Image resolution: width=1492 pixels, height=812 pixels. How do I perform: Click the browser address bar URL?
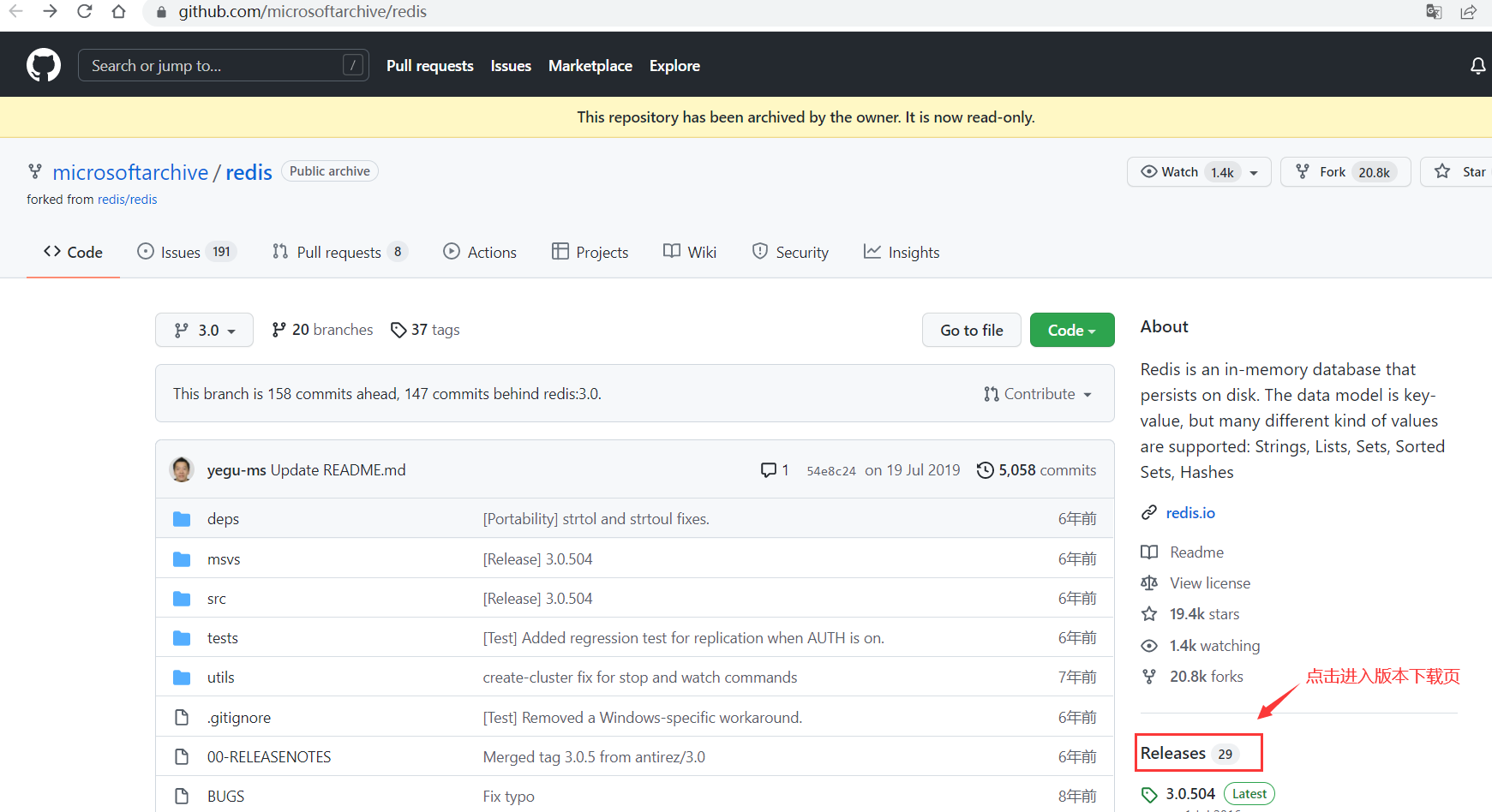pyautogui.click(x=303, y=11)
